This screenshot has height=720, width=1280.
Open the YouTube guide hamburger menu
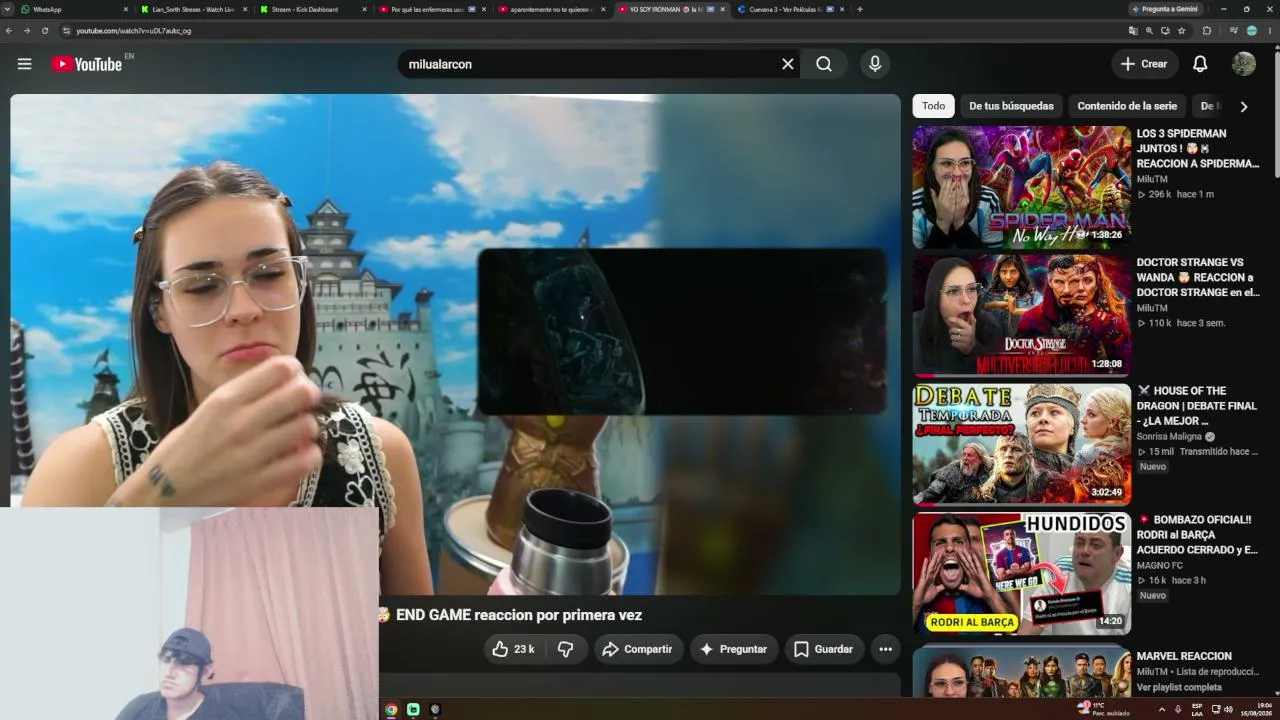25,64
